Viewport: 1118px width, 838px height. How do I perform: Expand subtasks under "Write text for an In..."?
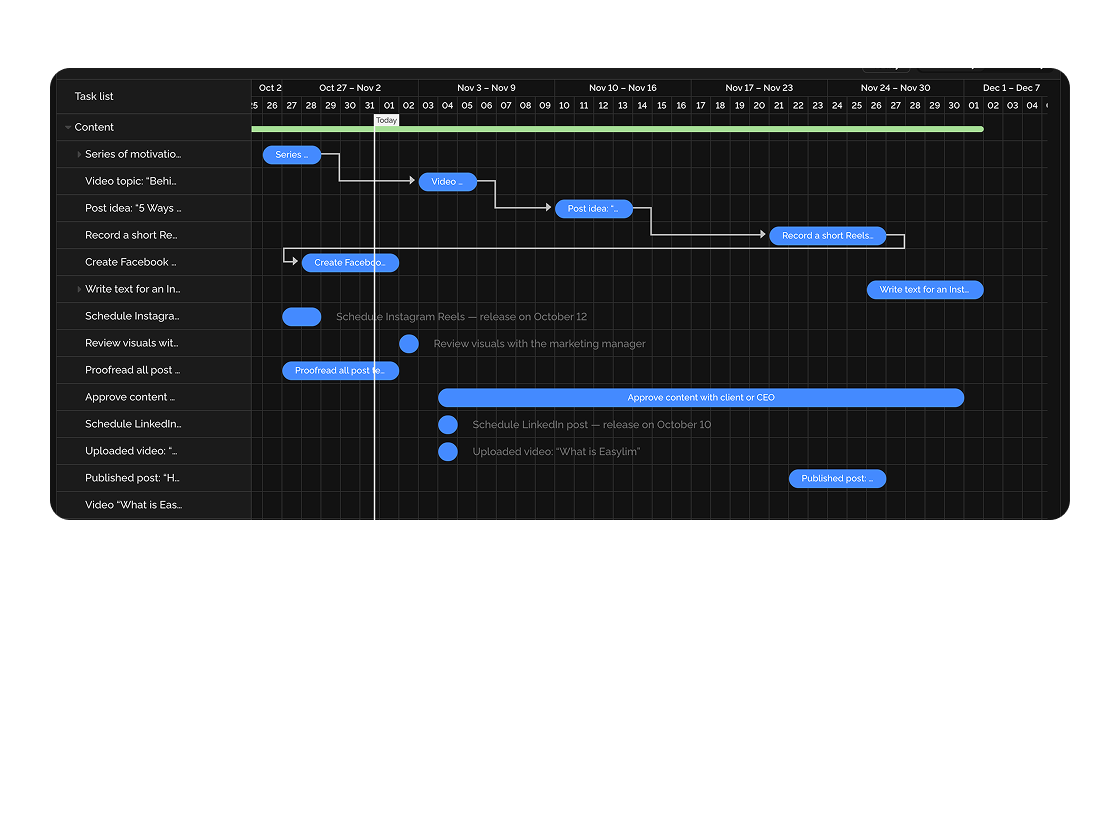point(79,289)
